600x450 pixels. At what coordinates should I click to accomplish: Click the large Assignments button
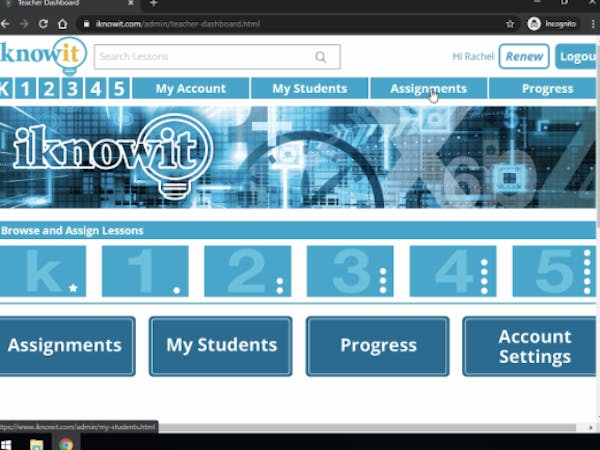[67, 346]
